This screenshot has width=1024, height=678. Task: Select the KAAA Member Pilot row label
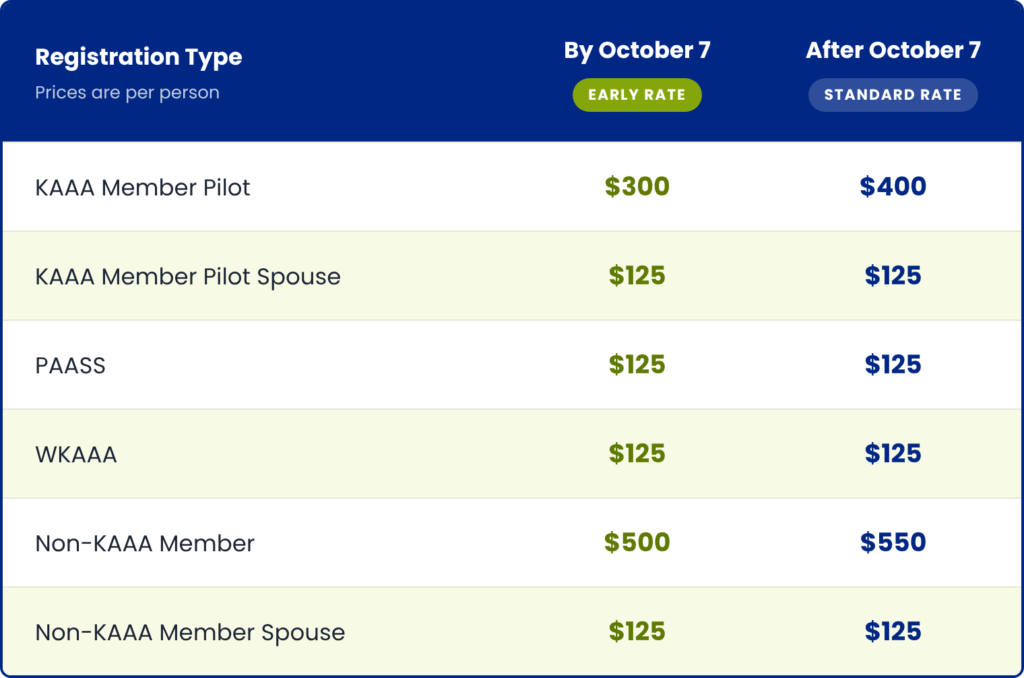tap(142, 187)
